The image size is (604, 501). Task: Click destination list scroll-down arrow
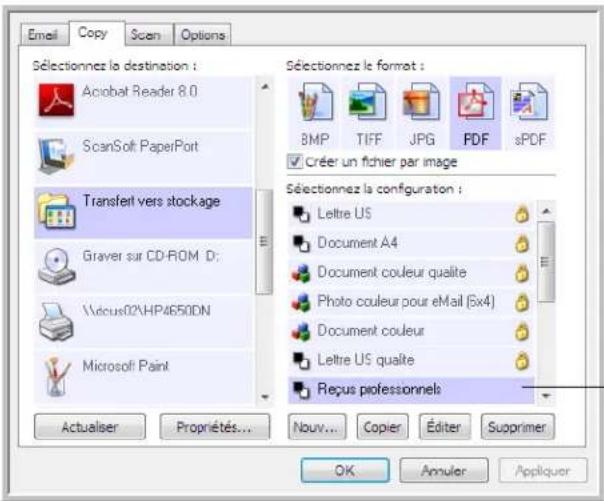265,397
